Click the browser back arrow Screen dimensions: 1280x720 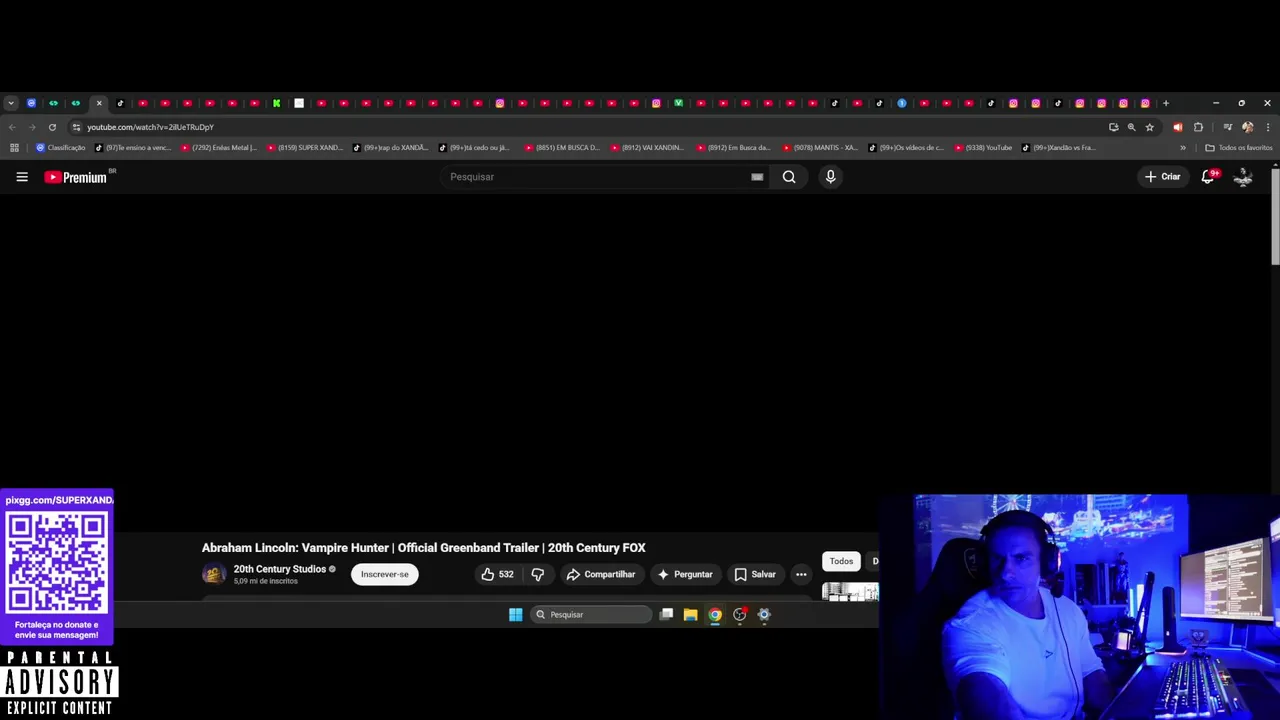tap(12, 127)
